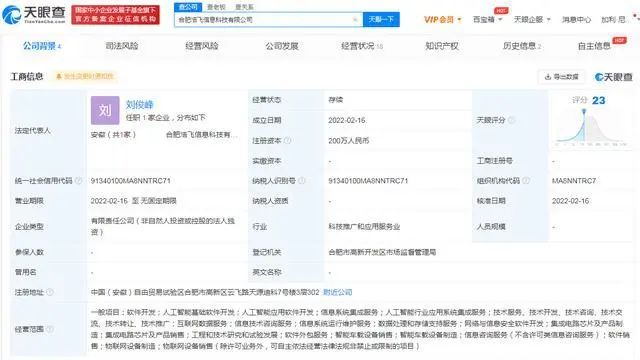640x360 pixels.
Task: Click the bell change-alert icon by 工商信息
Action: coord(59,76)
